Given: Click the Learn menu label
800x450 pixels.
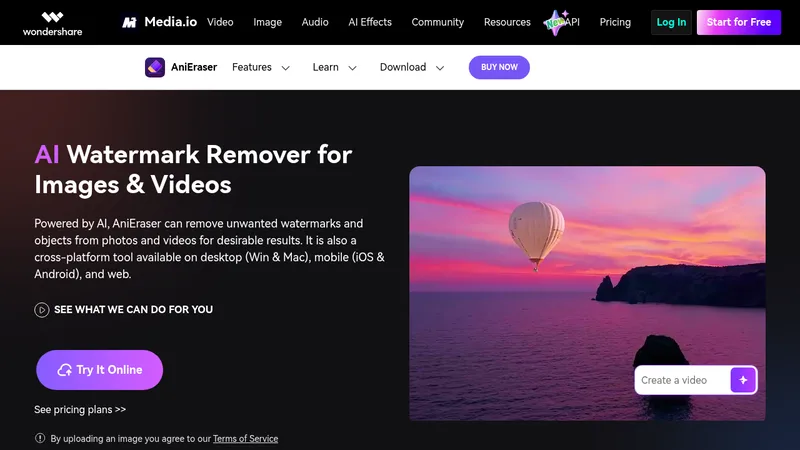Looking at the screenshot, I should point(326,67).
